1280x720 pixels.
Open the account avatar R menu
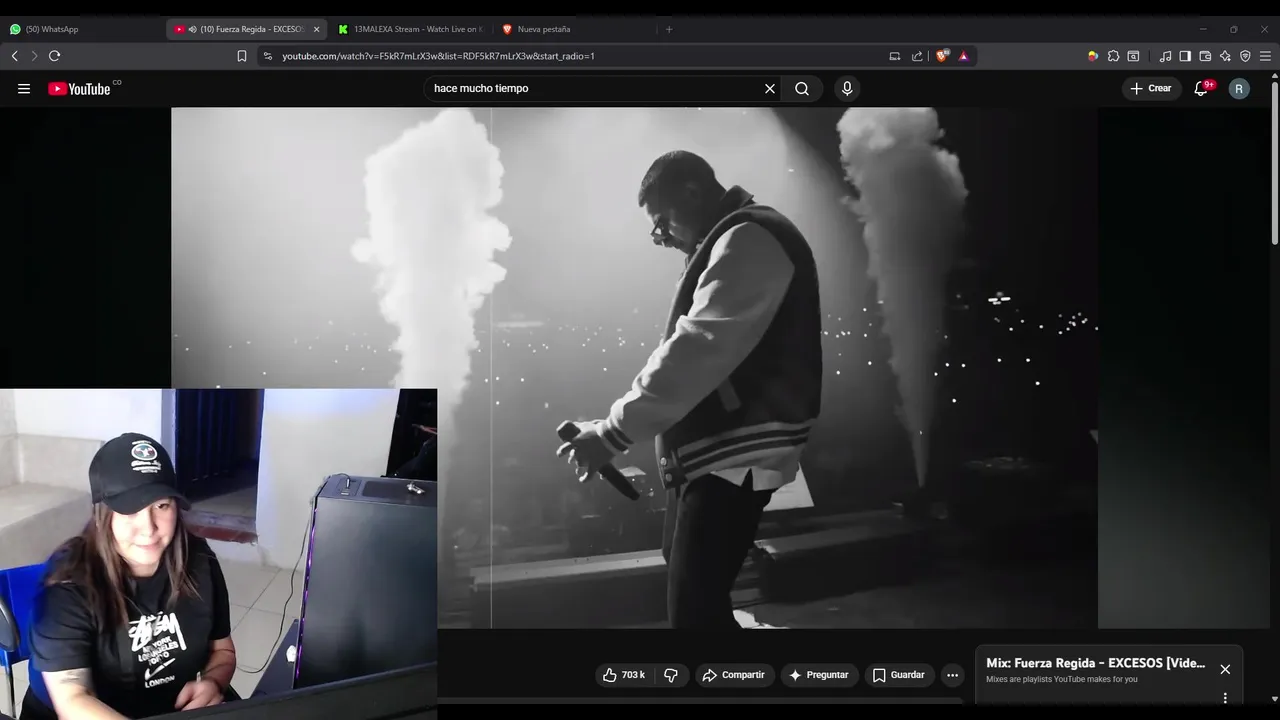pos(1239,88)
